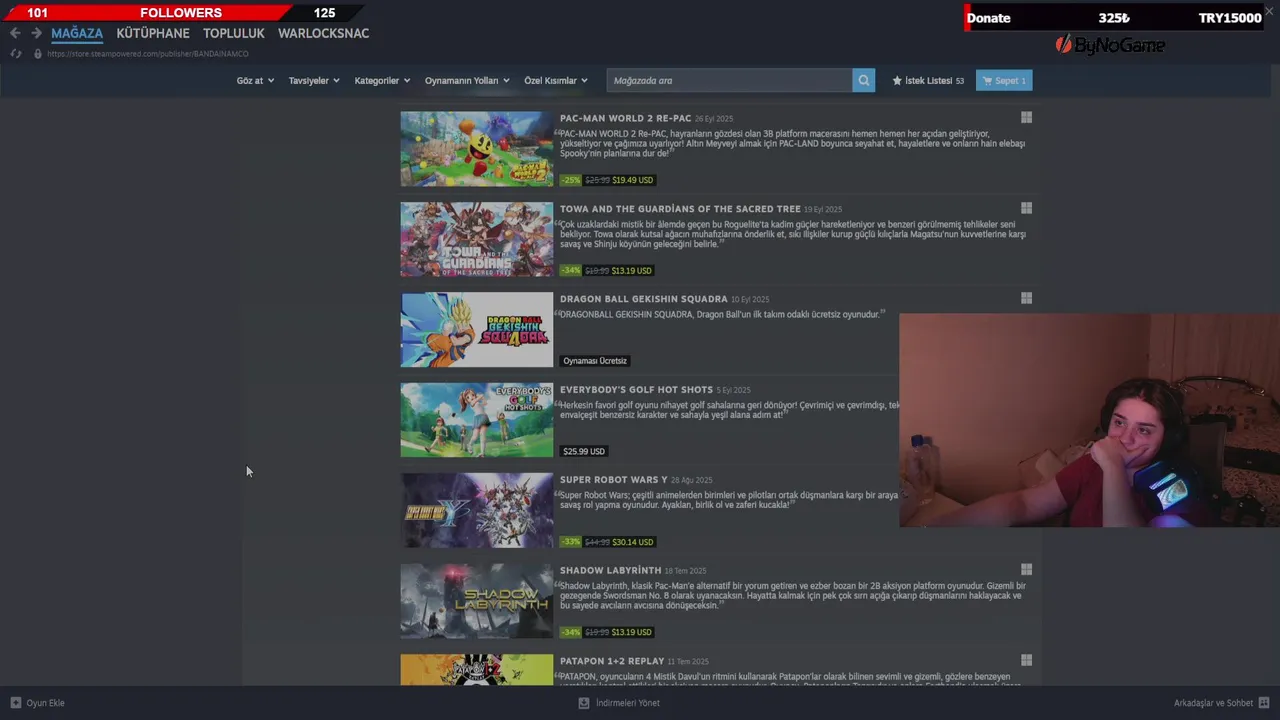Image resolution: width=1280 pixels, height=720 pixels.
Task: Open the WARLOCKSNAC profile tab
Action: click(x=324, y=33)
